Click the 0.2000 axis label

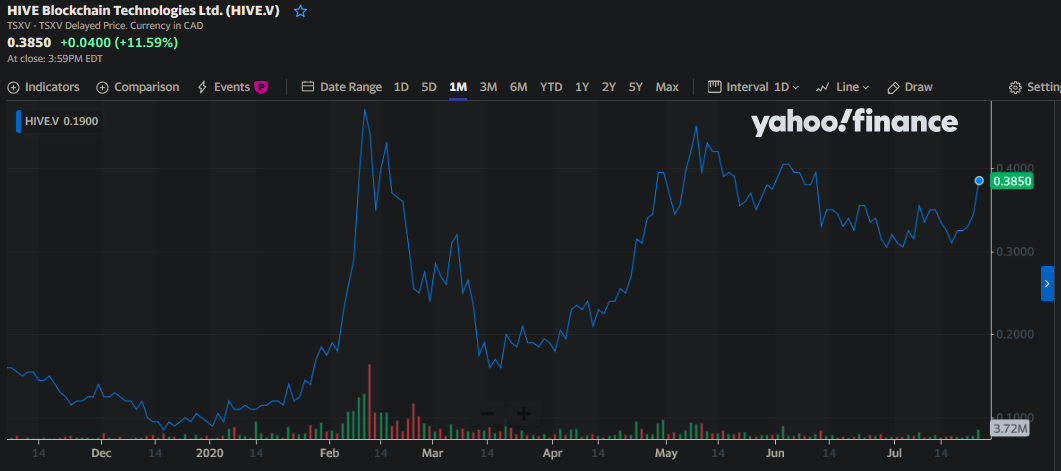(x=1014, y=334)
